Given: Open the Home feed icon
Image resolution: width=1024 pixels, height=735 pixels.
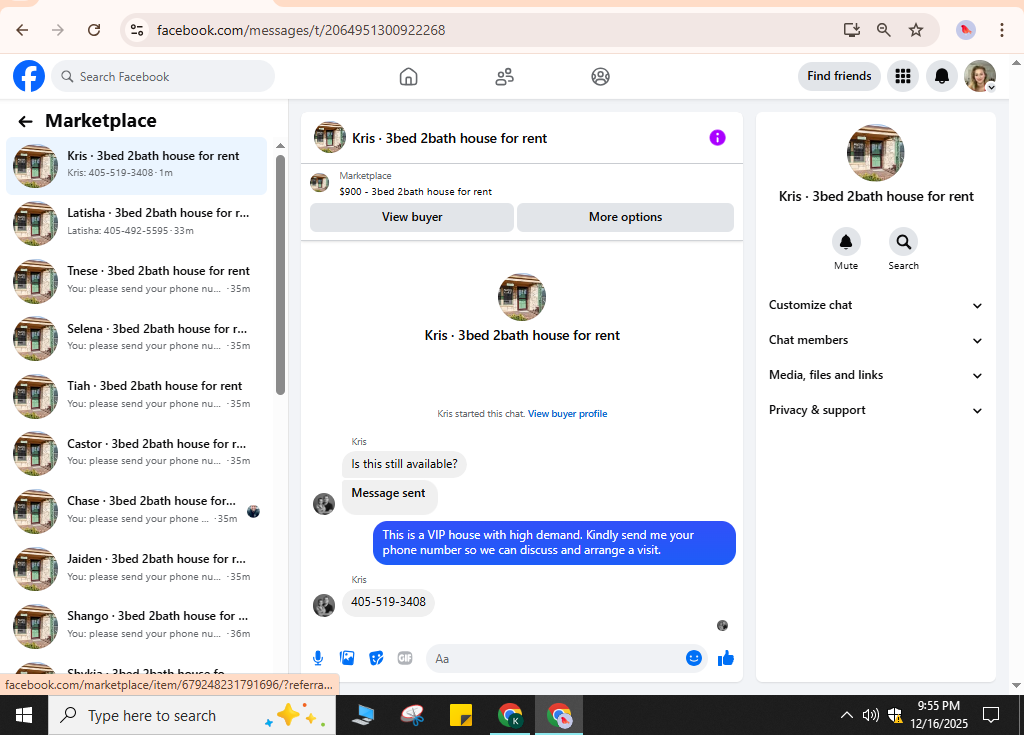Looking at the screenshot, I should coord(408,76).
